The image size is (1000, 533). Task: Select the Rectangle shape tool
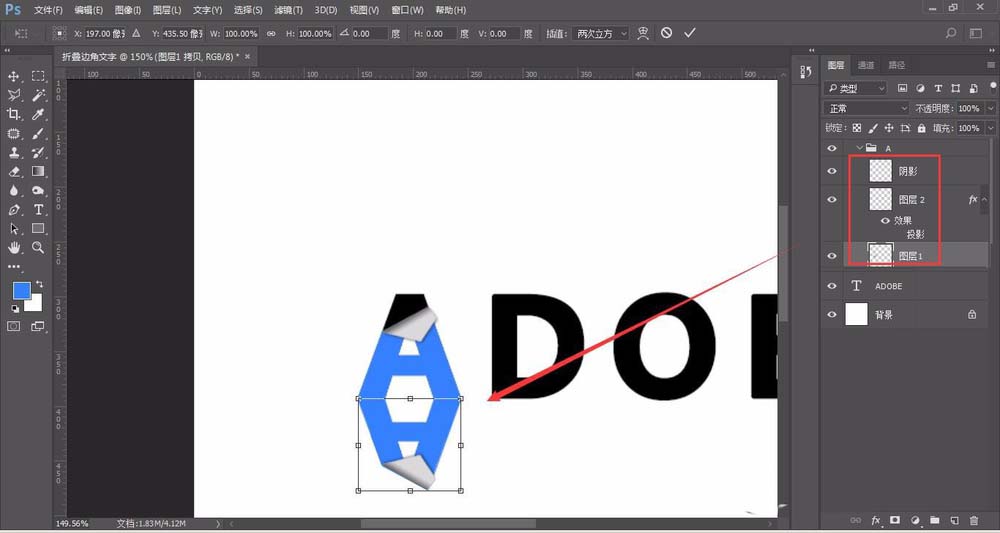point(38,228)
